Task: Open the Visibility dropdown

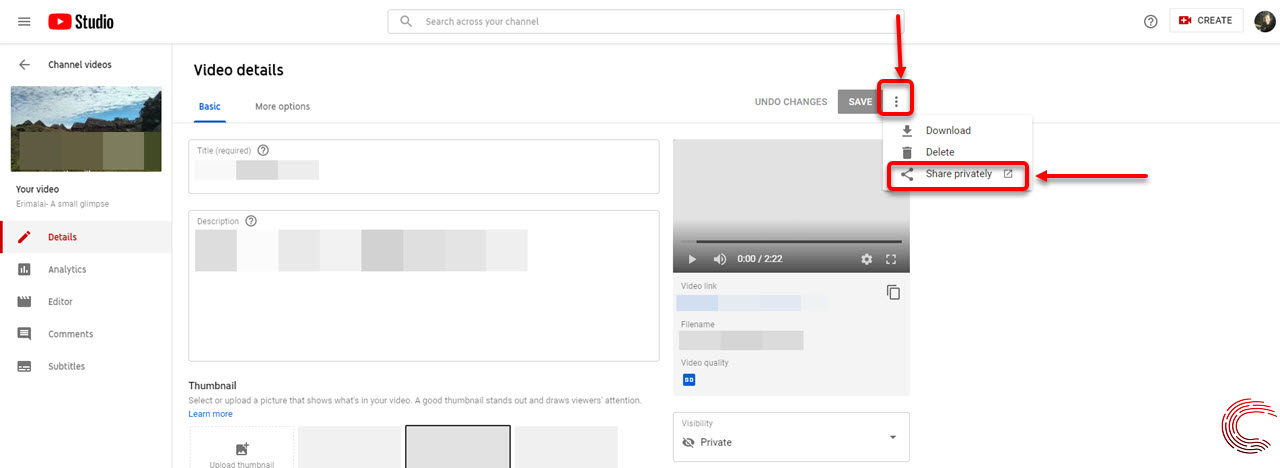Action: [791, 437]
